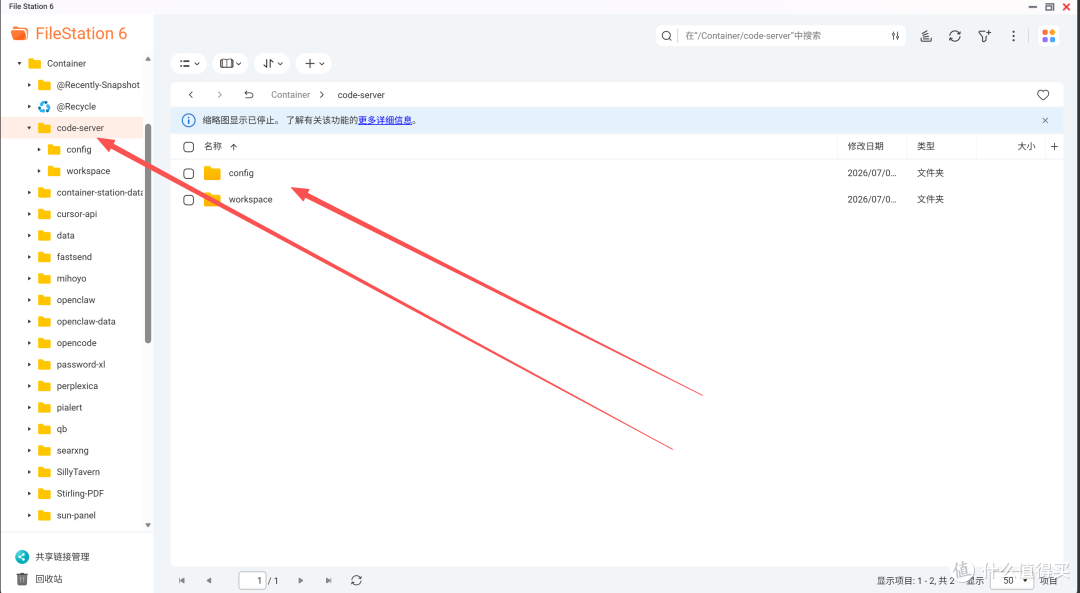Open items-per-page 50 dropdown
Viewport: 1080px width, 593px height.
(1012, 581)
